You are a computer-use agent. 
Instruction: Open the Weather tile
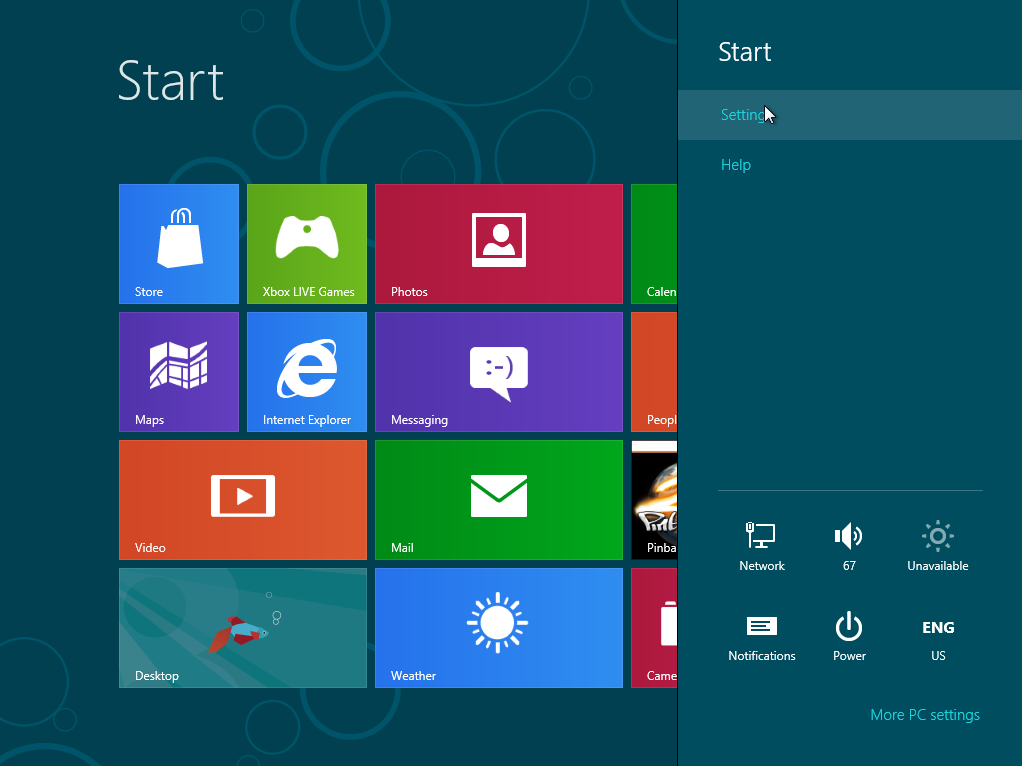498,628
